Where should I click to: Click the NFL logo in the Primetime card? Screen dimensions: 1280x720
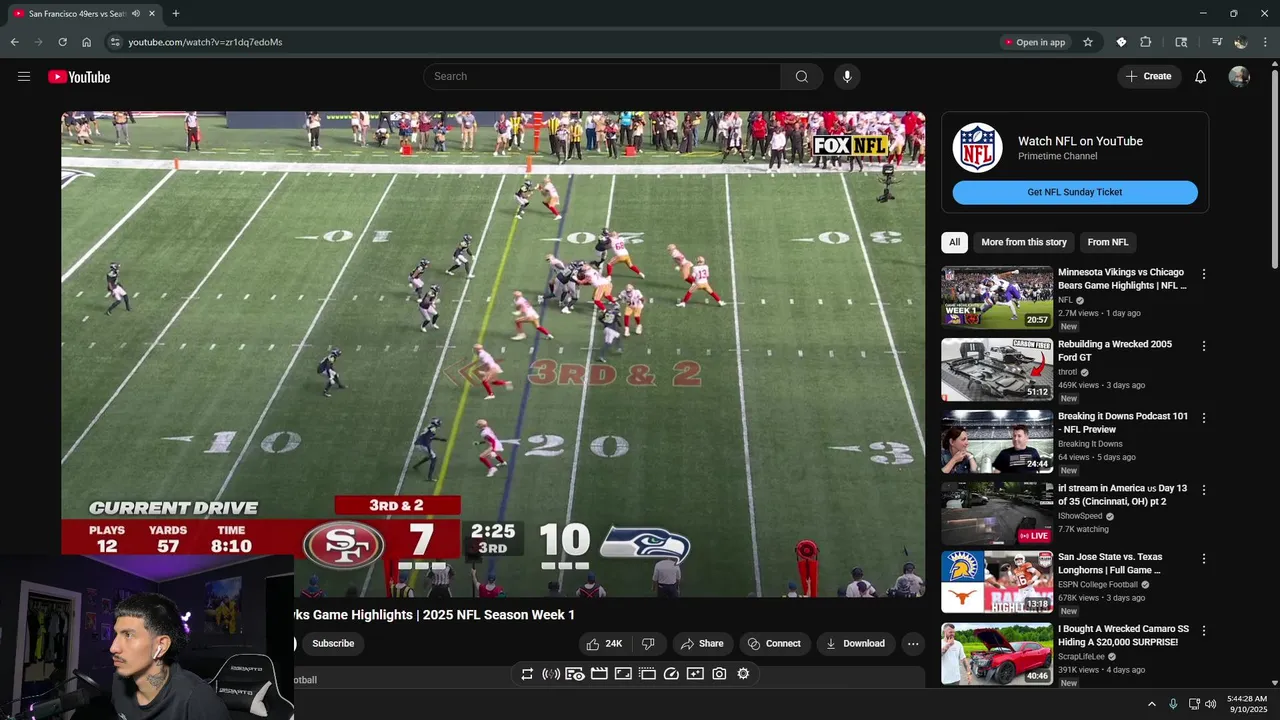pyautogui.click(x=977, y=148)
